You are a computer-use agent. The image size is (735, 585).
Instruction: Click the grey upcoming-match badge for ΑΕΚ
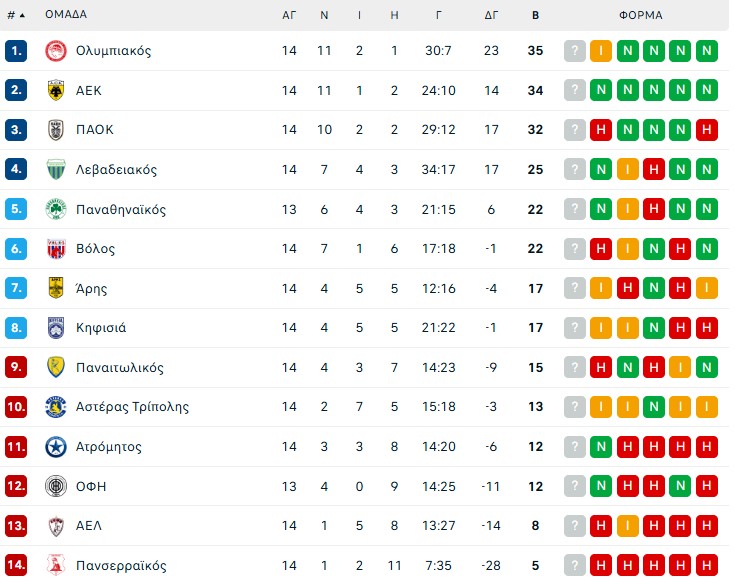pos(574,90)
